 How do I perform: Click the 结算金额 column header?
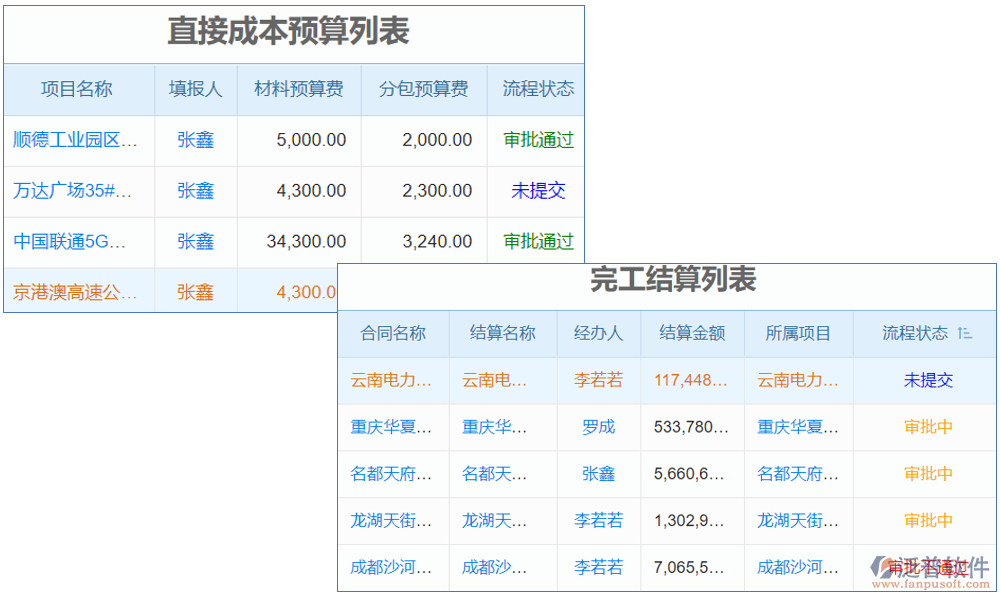click(x=692, y=333)
